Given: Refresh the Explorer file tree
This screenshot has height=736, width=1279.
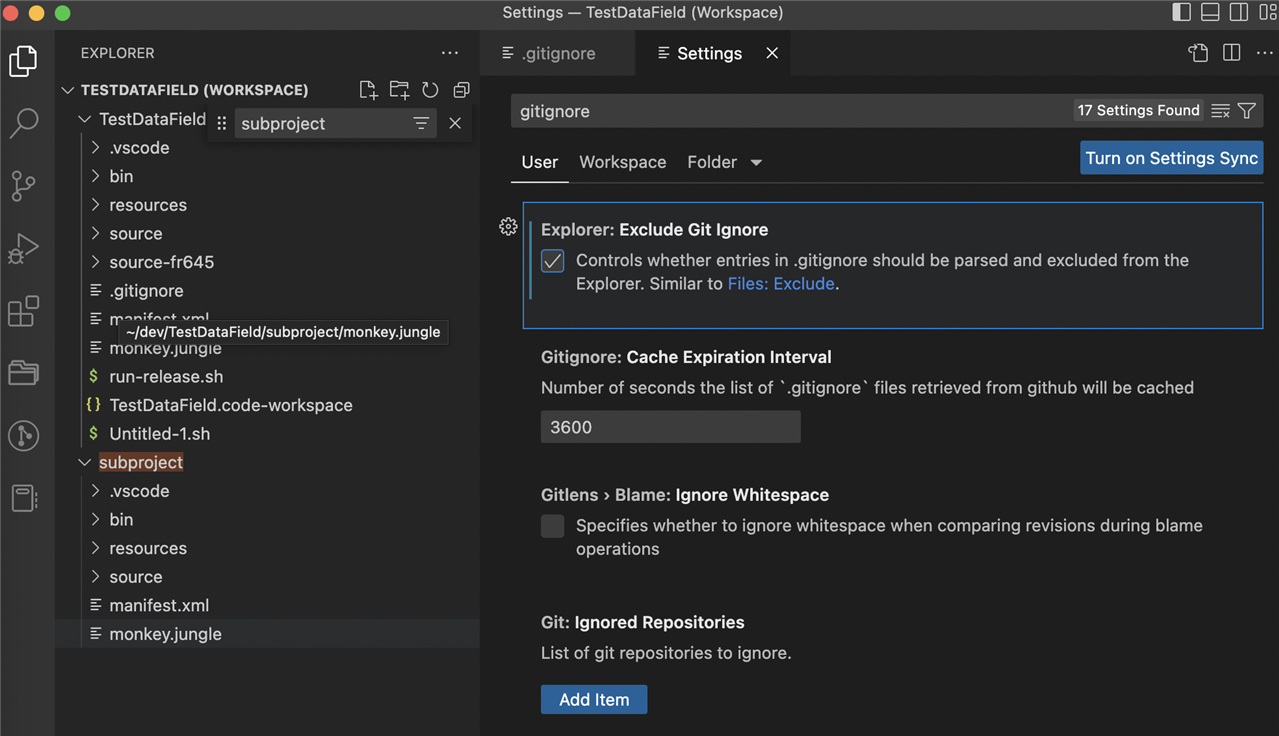Looking at the screenshot, I should pos(430,90).
